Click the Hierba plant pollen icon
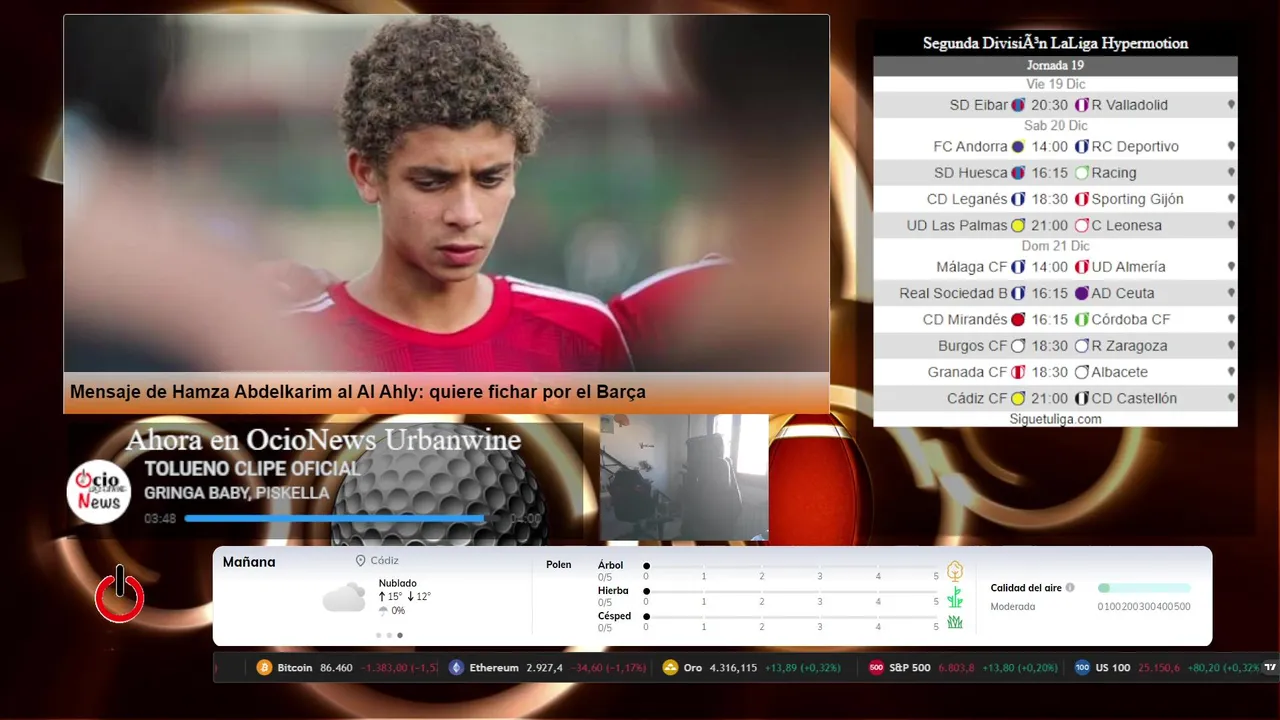This screenshot has width=1280, height=720. 955,597
